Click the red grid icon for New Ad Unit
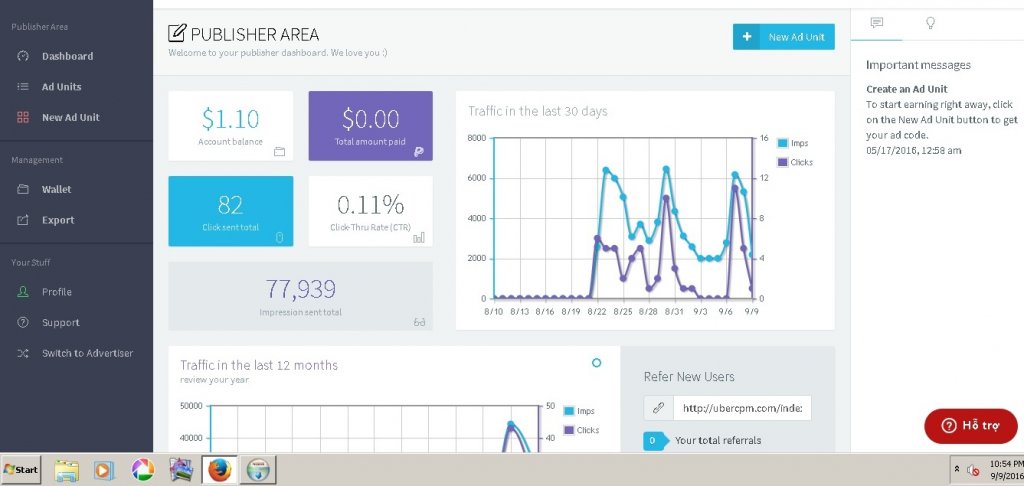Image resolution: width=1024 pixels, height=486 pixels. pos(23,118)
